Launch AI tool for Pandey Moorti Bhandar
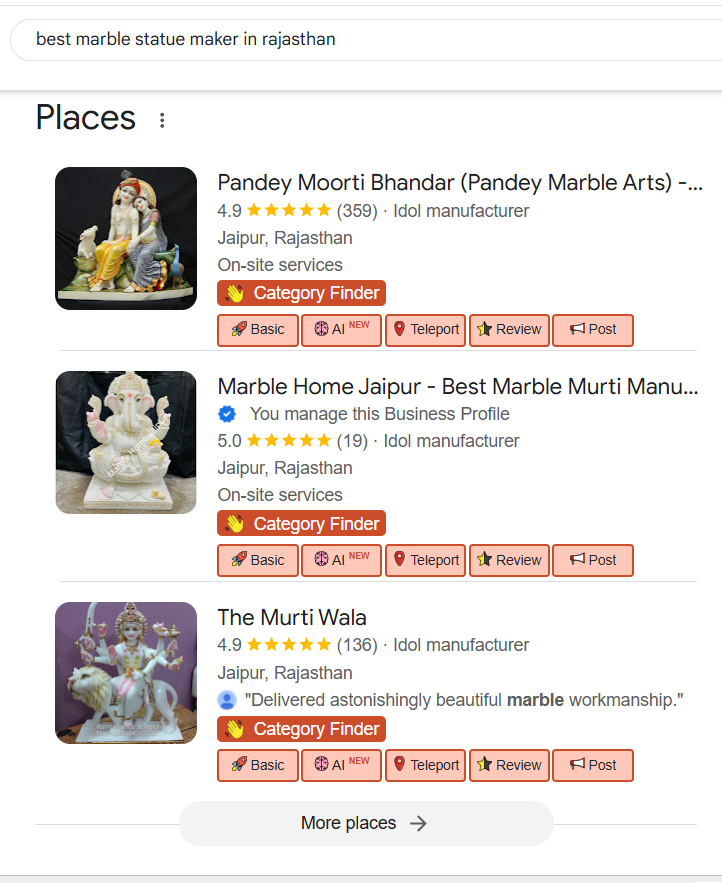722x883 pixels. coord(341,330)
